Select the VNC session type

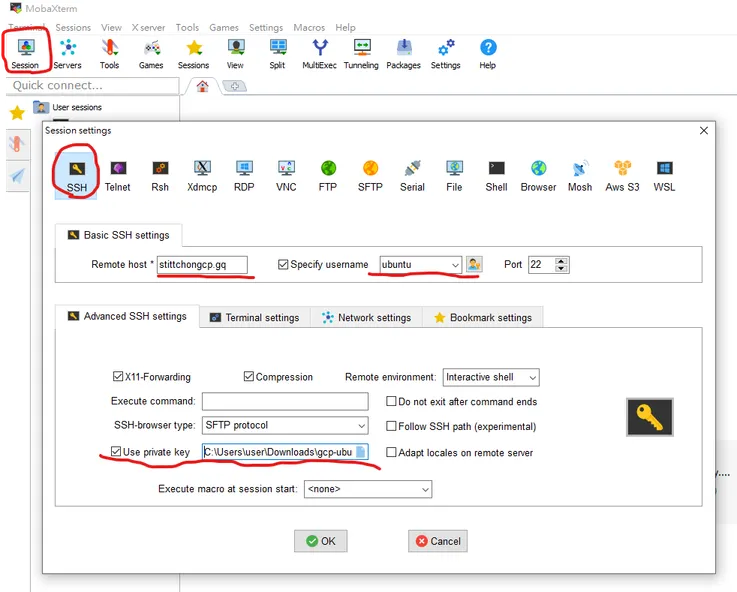286,176
